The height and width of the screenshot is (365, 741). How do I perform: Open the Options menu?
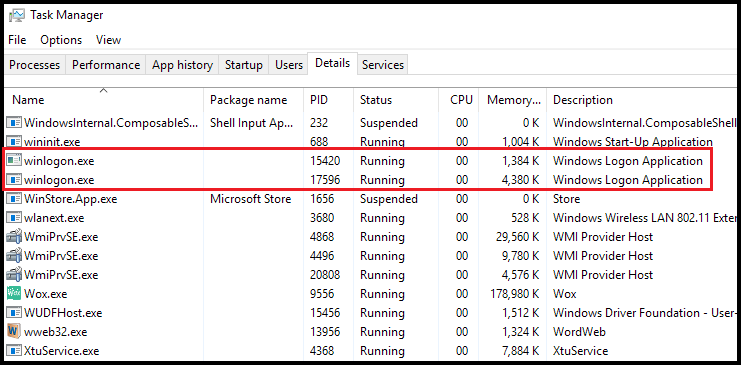[61, 40]
